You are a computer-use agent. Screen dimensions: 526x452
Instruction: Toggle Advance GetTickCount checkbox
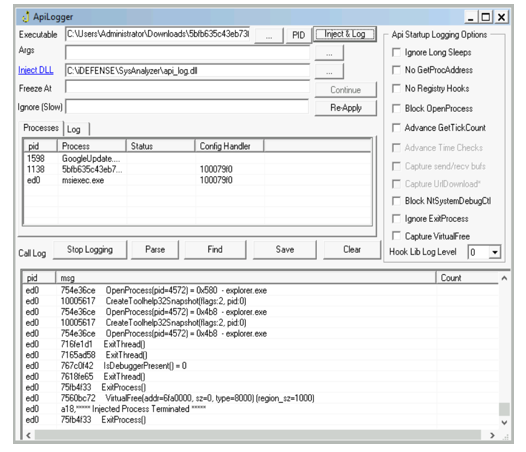coord(396,128)
